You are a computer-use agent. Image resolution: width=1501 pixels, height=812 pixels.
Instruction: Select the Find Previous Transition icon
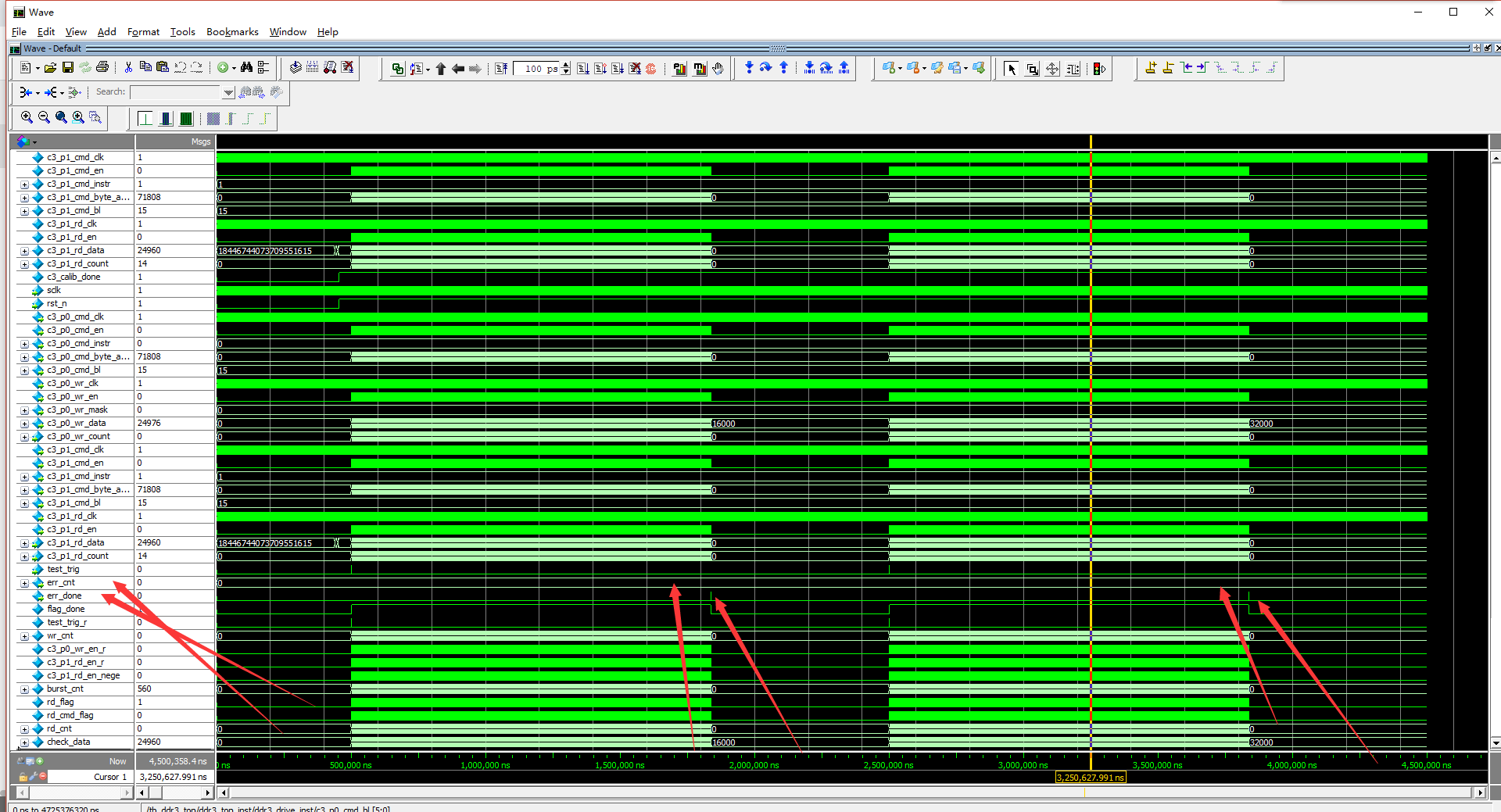[1187, 68]
